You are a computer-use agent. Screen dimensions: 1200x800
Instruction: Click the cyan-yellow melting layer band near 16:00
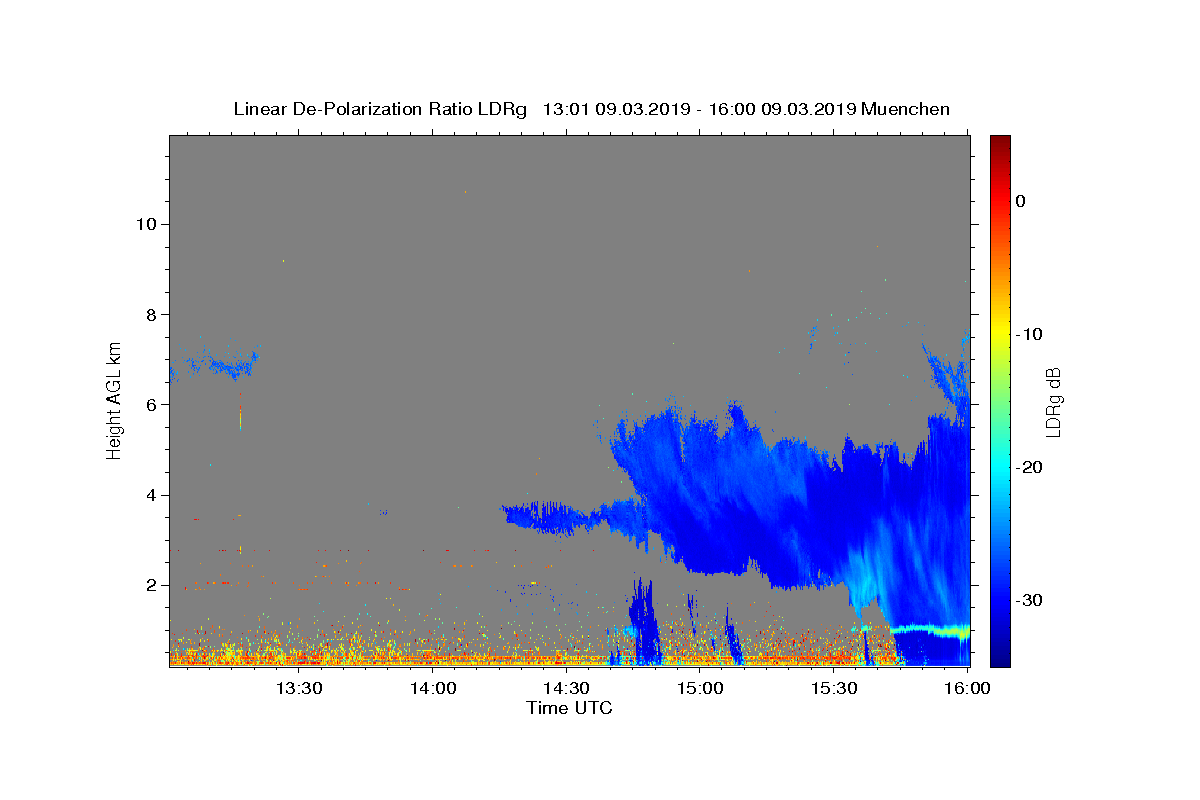[930, 630]
